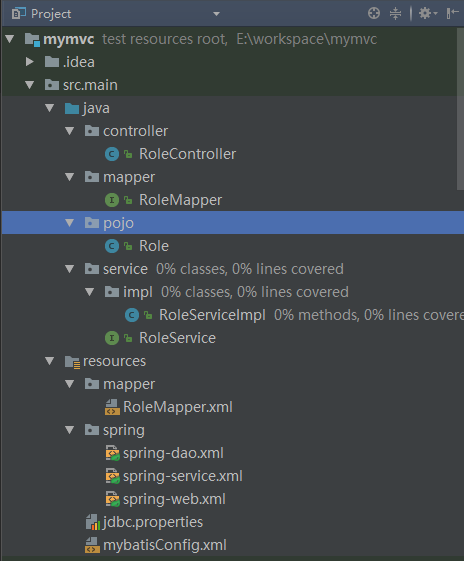Click the mybatisConfig.xml file icon

(92, 545)
